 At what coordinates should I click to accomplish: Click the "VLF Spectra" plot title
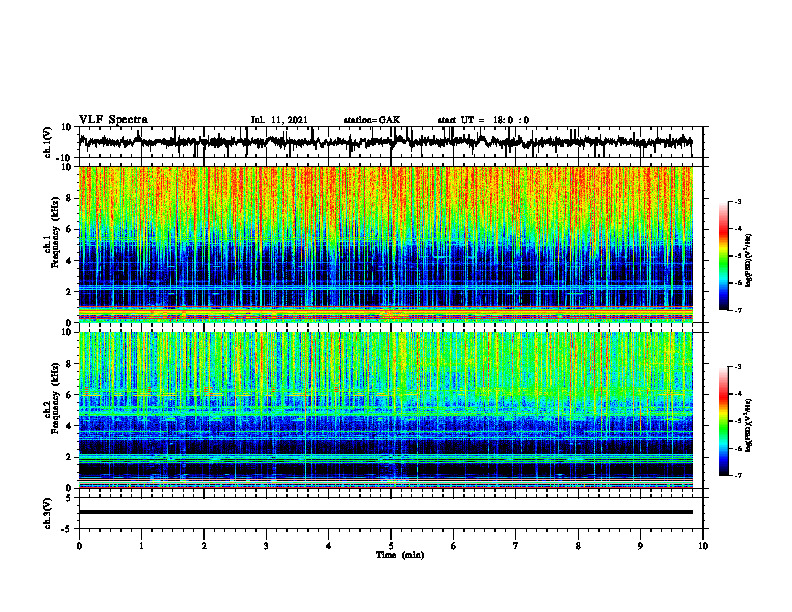click(x=113, y=120)
